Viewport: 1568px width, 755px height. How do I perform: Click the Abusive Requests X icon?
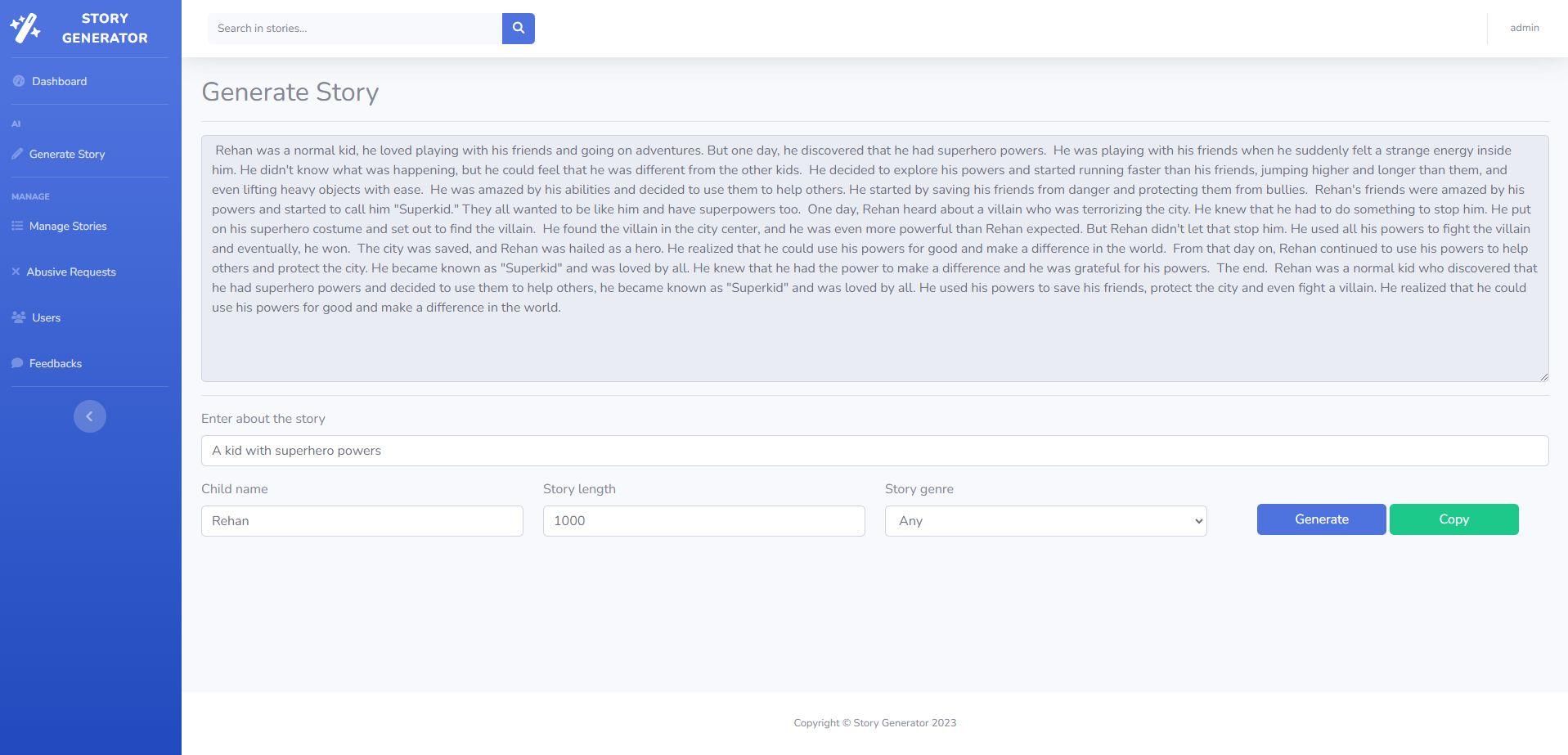click(x=16, y=272)
